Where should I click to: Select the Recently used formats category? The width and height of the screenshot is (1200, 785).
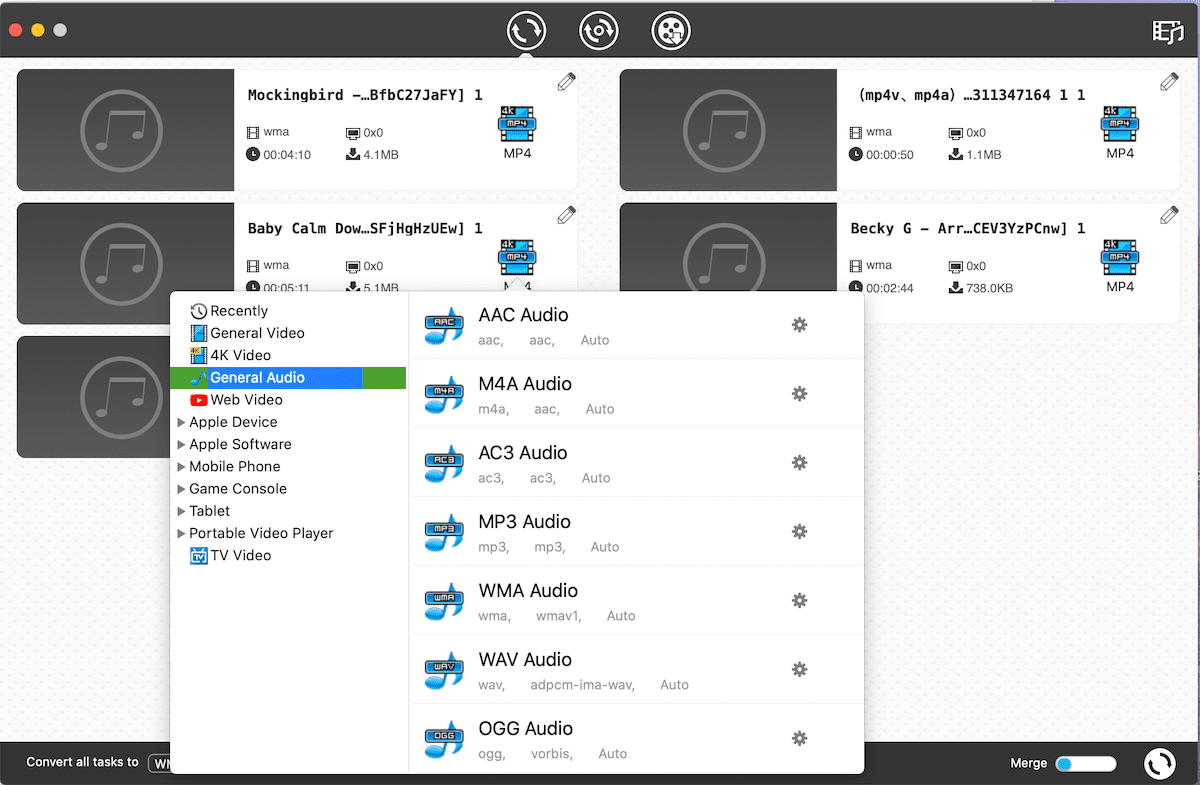click(239, 311)
